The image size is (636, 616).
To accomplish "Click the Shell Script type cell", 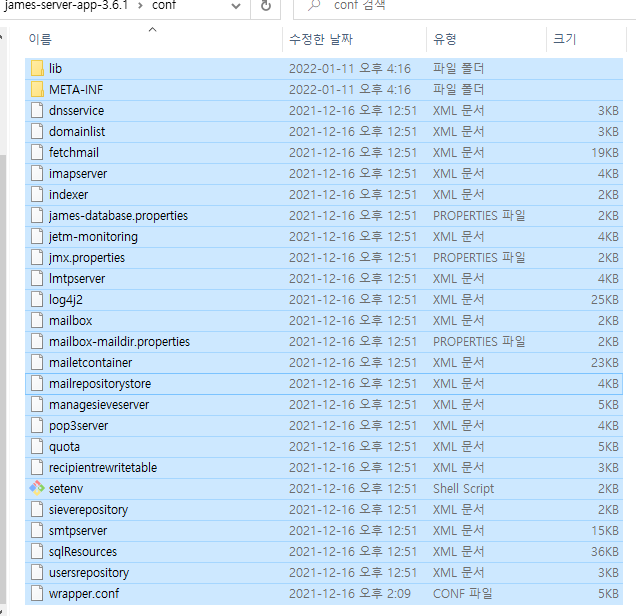I will tap(463, 489).
